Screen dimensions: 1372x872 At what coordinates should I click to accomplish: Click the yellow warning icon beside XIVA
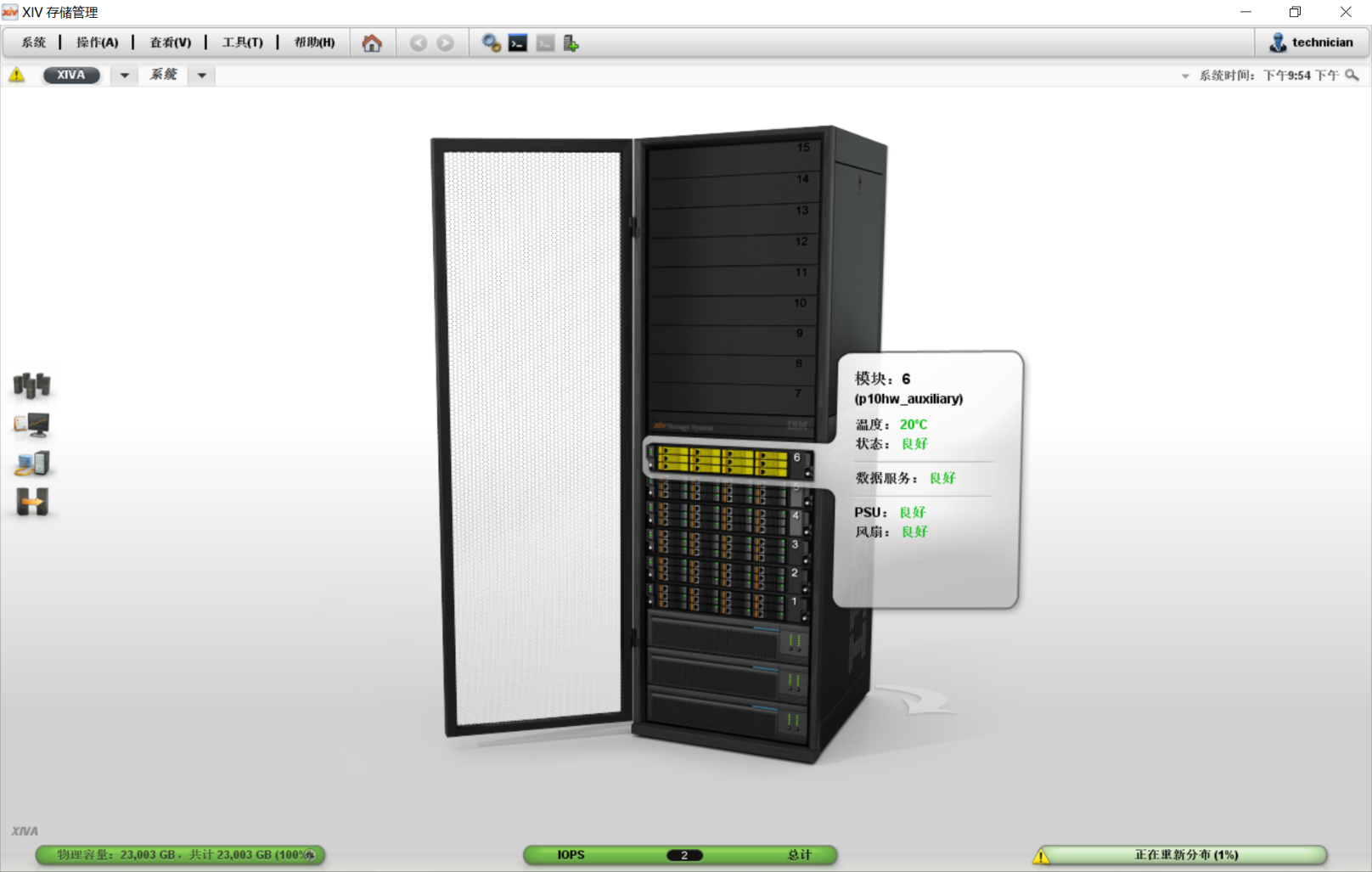(17, 76)
